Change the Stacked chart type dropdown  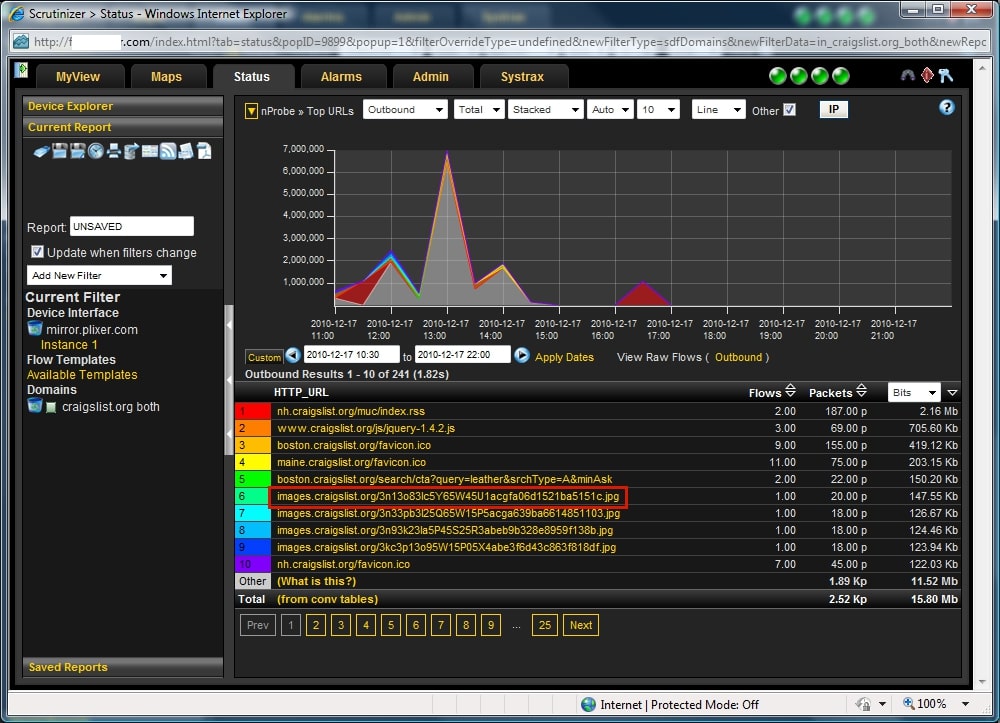point(545,109)
